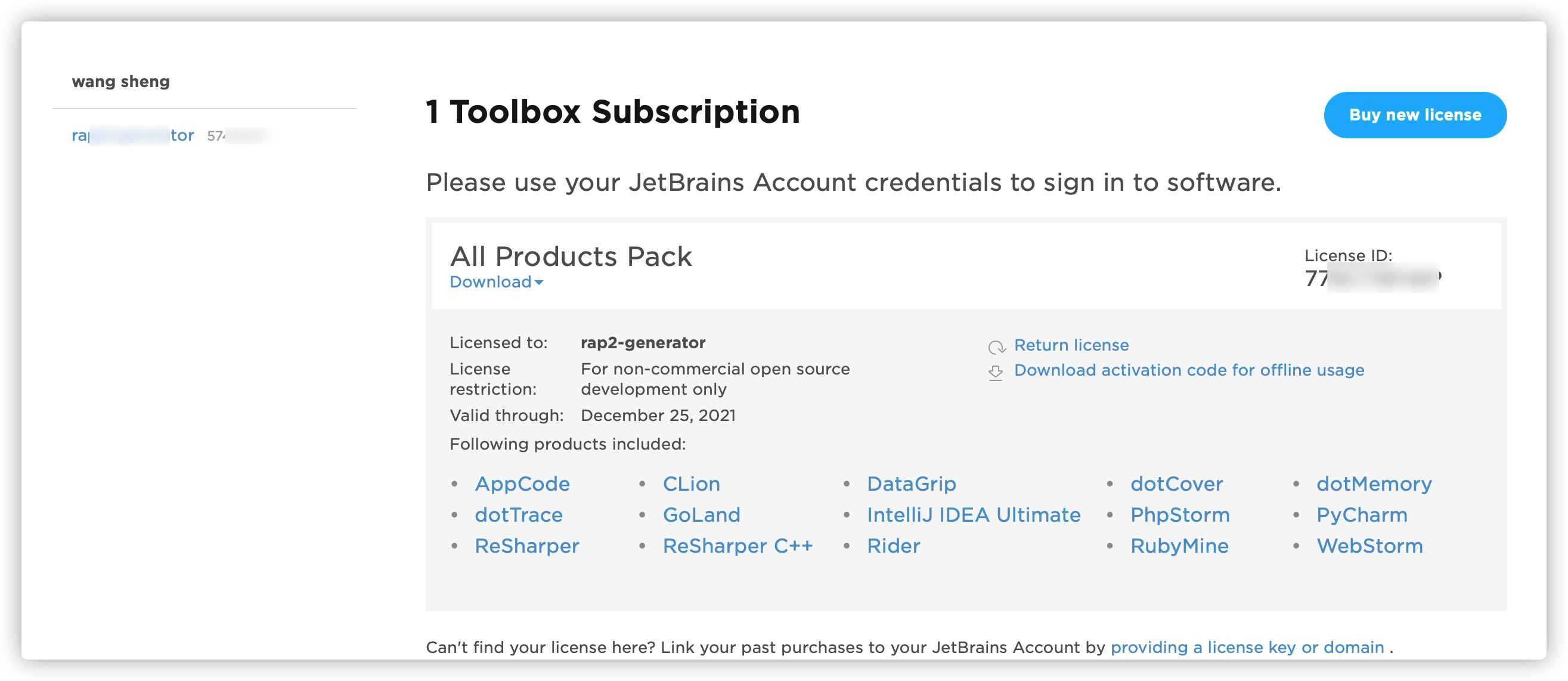Open the PhpStorm product link
The width and height of the screenshot is (1568, 681).
pyautogui.click(x=1180, y=515)
